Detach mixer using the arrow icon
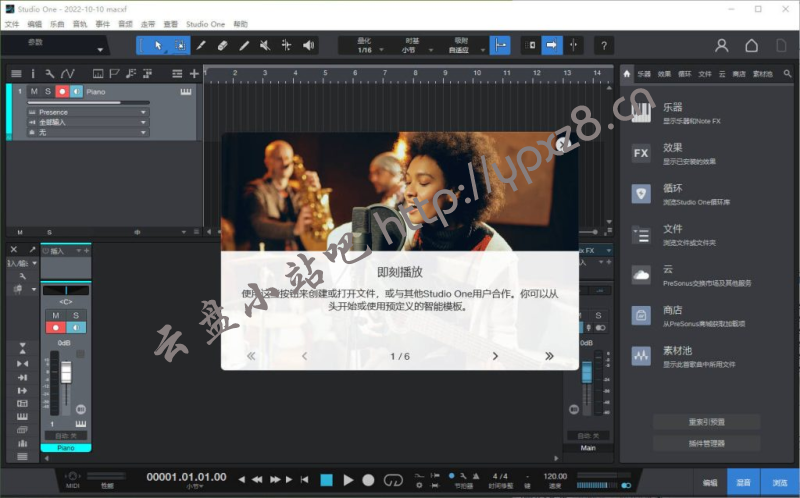Image resolution: width=800 pixels, height=498 pixels. [x=32, y=250]
